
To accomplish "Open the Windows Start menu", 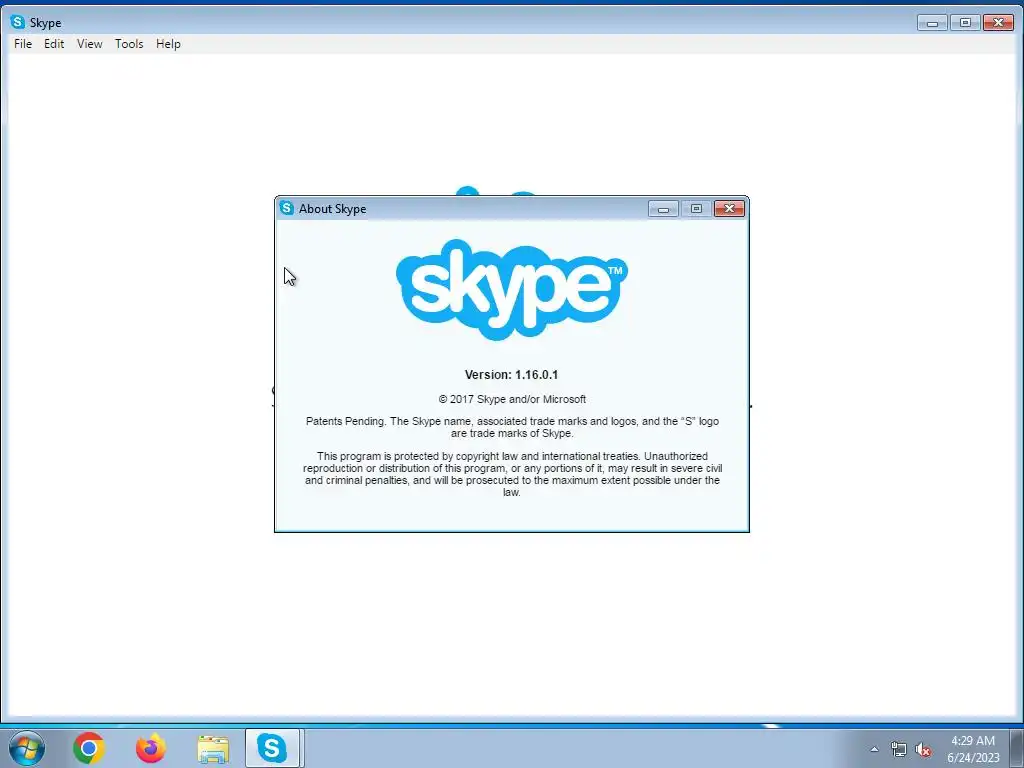I will pyautogui.click(x=27, y=748).
